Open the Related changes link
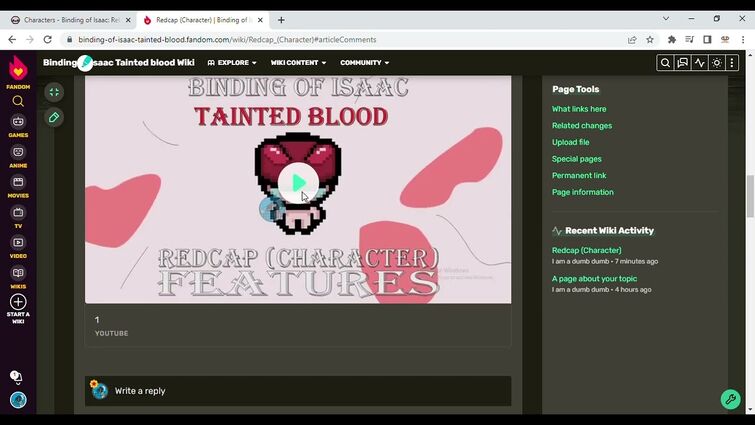The width and height of the screenshot is (755, 425). (582, 126)
